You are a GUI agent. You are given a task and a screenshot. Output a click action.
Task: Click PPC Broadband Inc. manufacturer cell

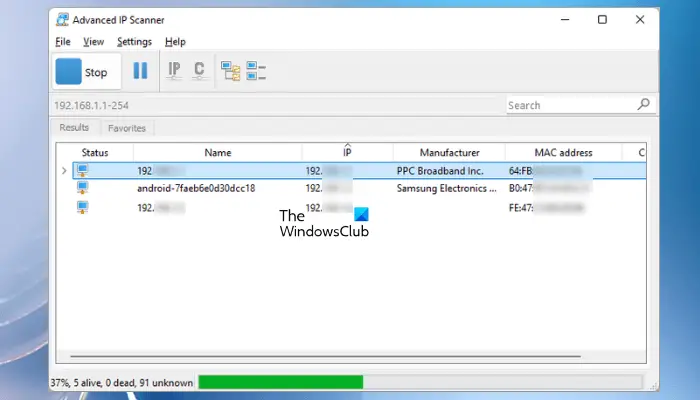440,171
